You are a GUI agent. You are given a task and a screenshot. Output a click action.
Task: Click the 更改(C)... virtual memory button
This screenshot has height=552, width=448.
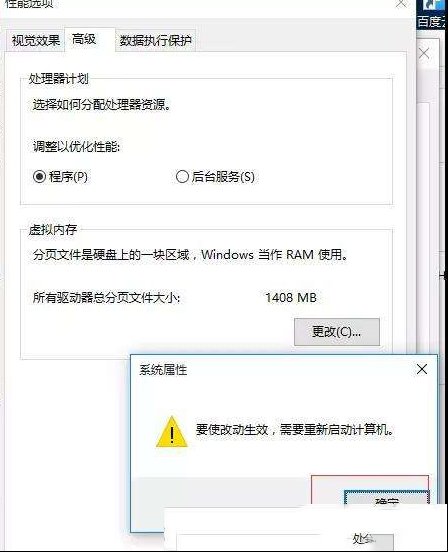[337, 332]
